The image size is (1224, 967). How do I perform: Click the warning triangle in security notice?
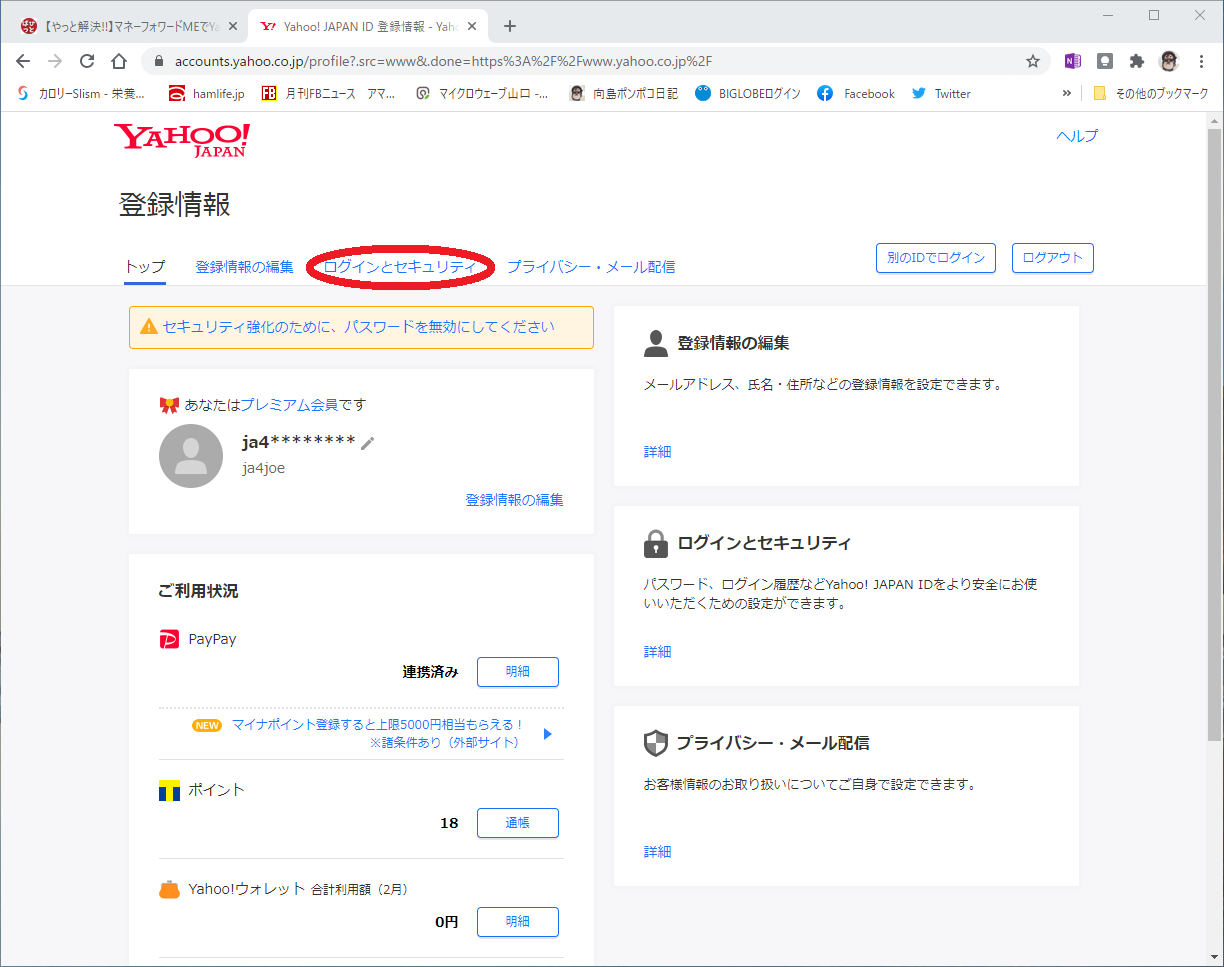(x=149, y=327)
